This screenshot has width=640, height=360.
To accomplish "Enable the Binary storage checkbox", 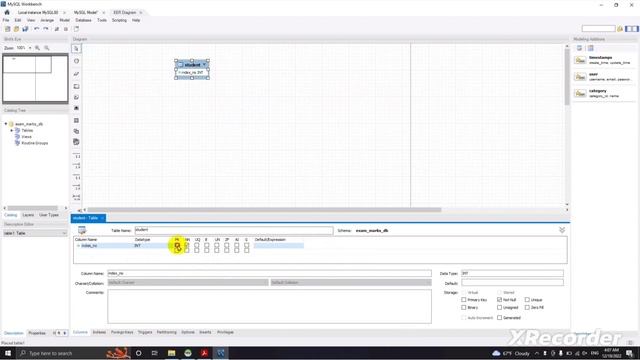I will tap(464, 307).
